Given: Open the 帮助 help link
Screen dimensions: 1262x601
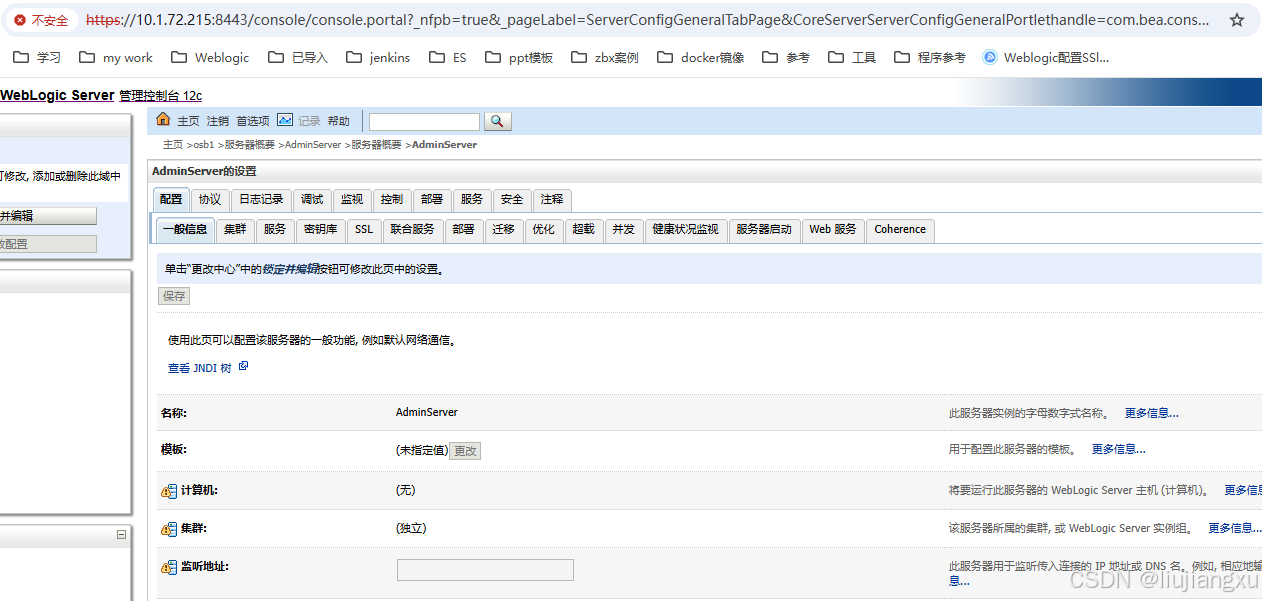Looking at the screenshot, I should point(339,121).
